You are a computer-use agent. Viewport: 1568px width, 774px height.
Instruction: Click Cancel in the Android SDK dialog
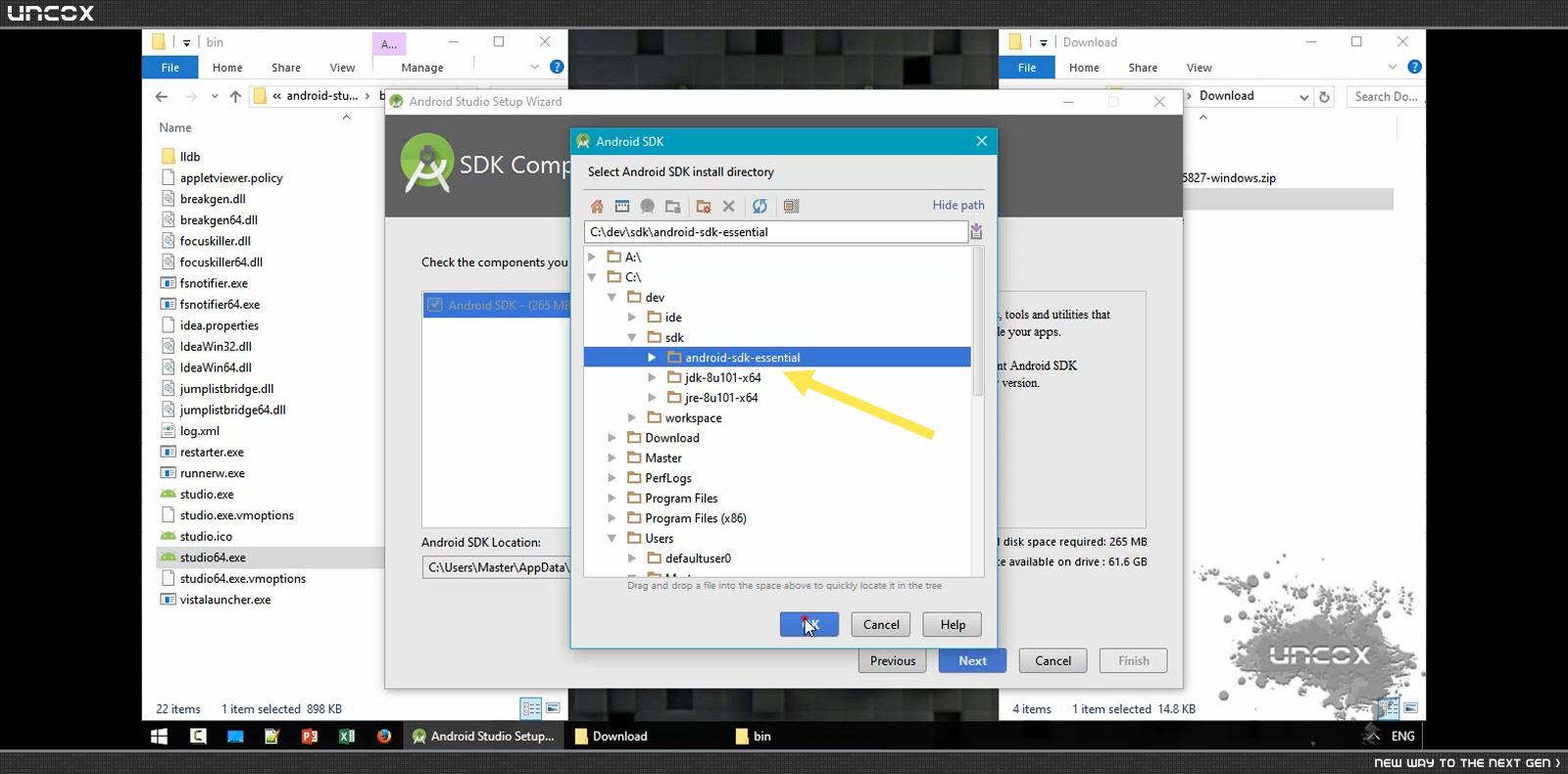[881, 624]
